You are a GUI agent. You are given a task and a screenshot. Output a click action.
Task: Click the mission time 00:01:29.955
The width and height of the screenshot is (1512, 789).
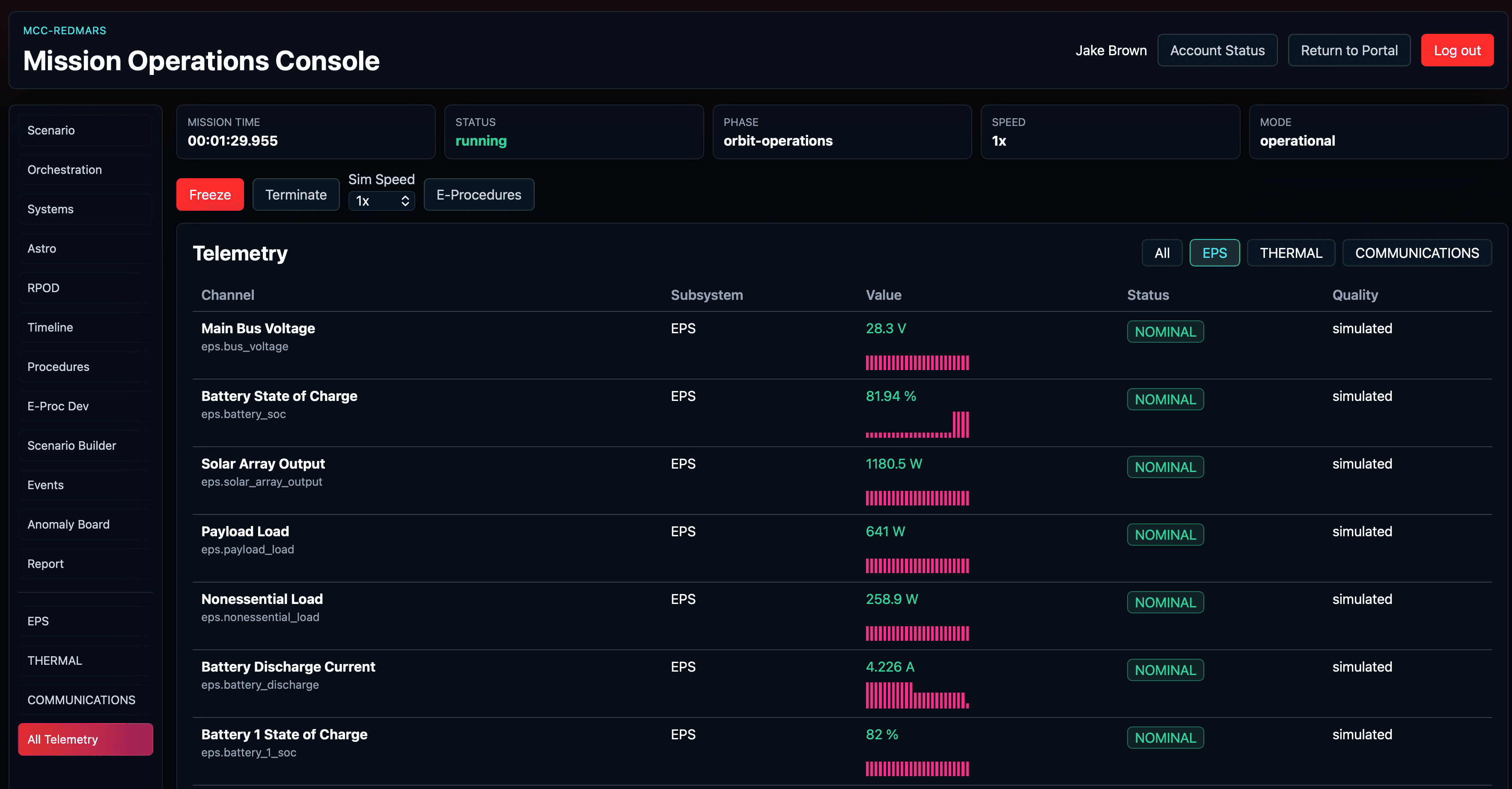(232, 141)
